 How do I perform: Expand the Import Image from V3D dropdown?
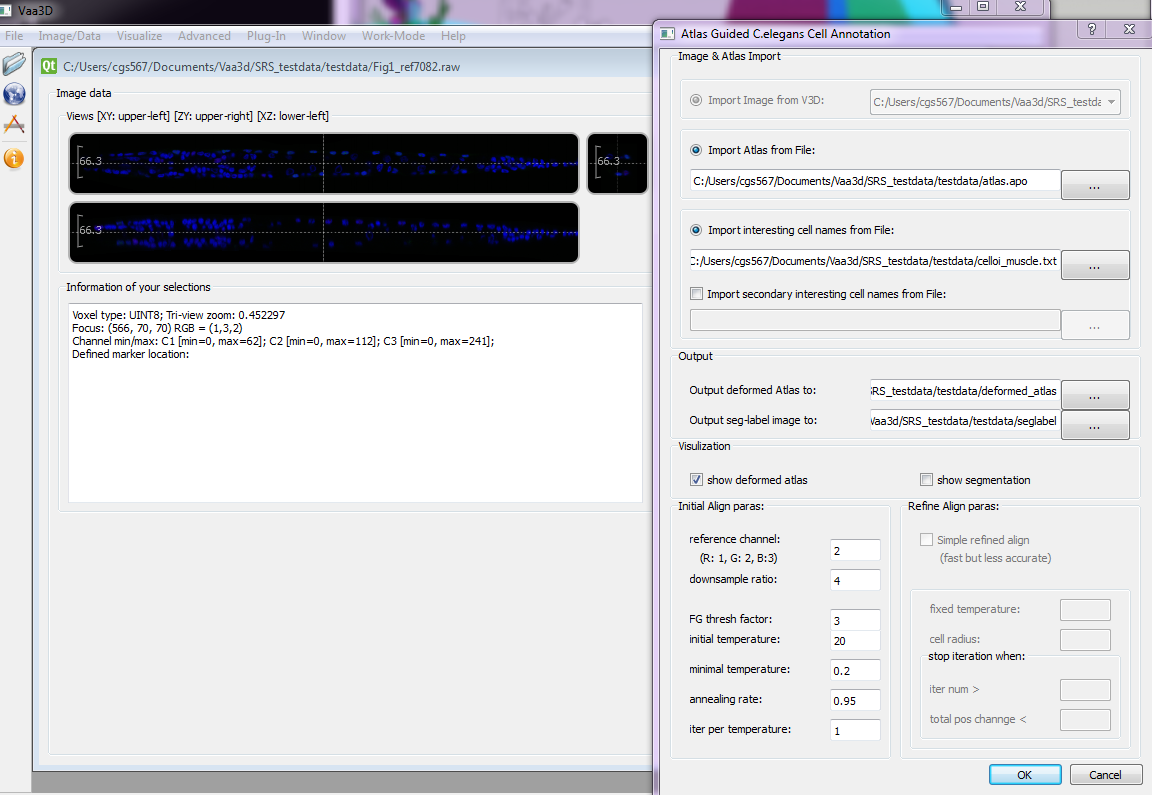[1108, 102]
